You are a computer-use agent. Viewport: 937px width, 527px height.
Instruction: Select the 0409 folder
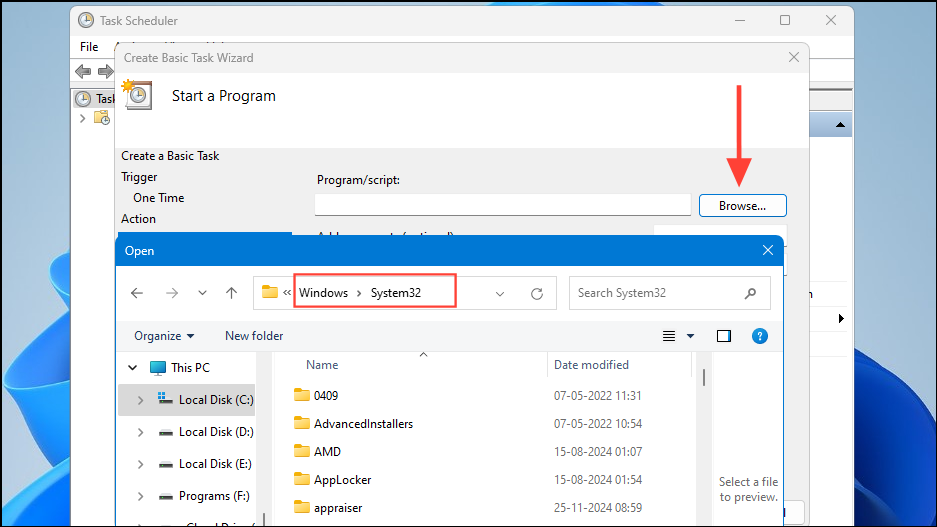pyautogui.click(x=326, y=396)
